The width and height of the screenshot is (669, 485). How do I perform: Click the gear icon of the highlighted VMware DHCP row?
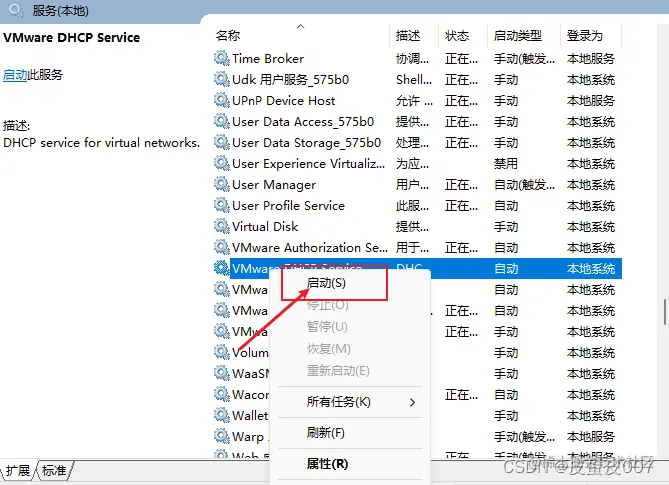tap(221, 268)
